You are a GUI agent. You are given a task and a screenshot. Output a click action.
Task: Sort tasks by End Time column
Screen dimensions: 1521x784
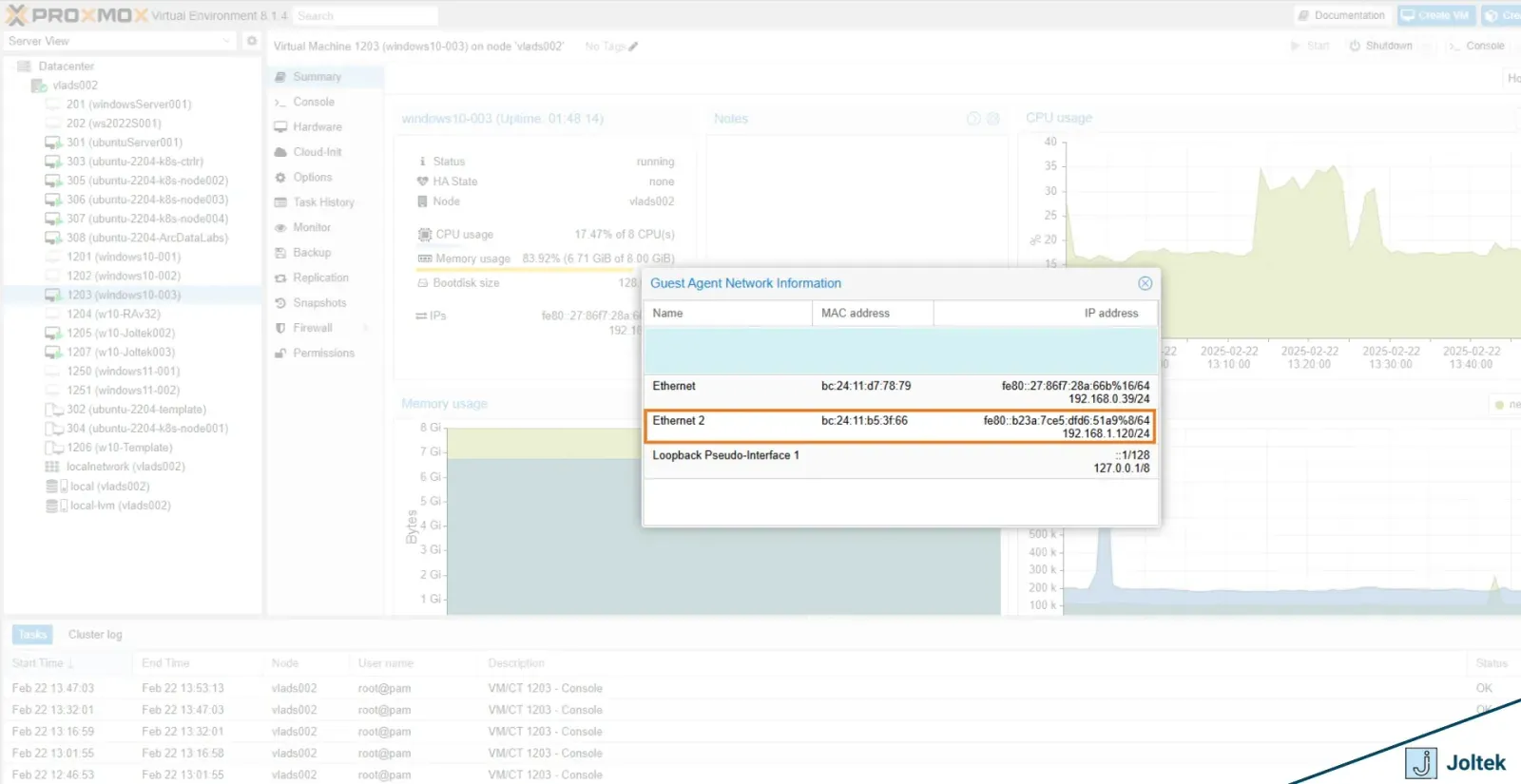200,663
